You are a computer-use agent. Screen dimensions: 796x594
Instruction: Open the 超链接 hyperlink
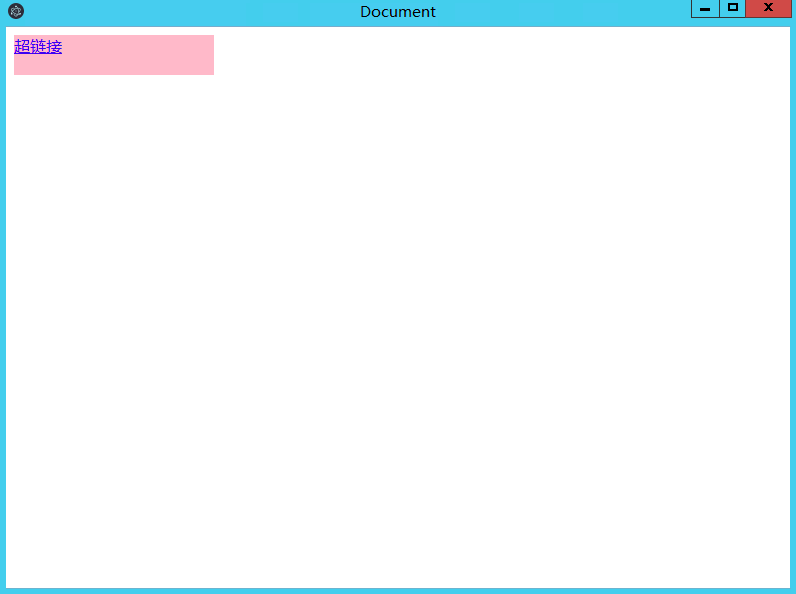click(38, 47)
